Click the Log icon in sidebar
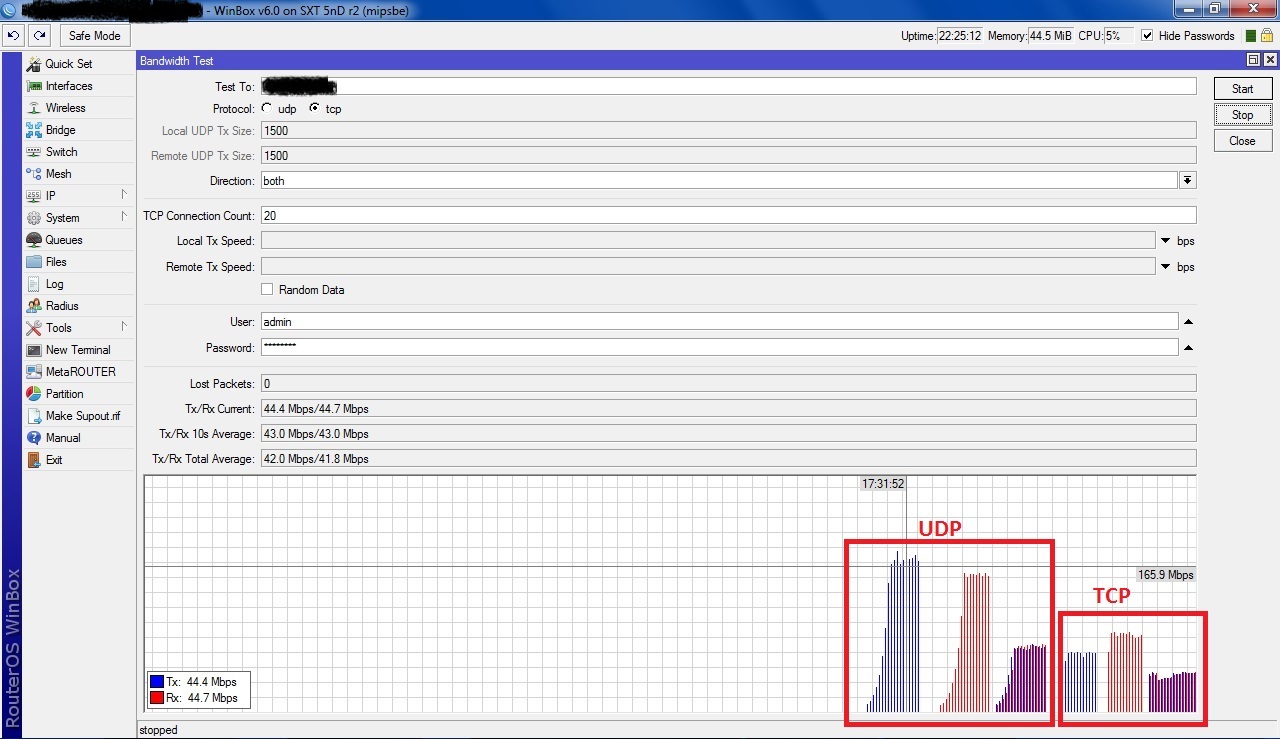 click(34, 284)
